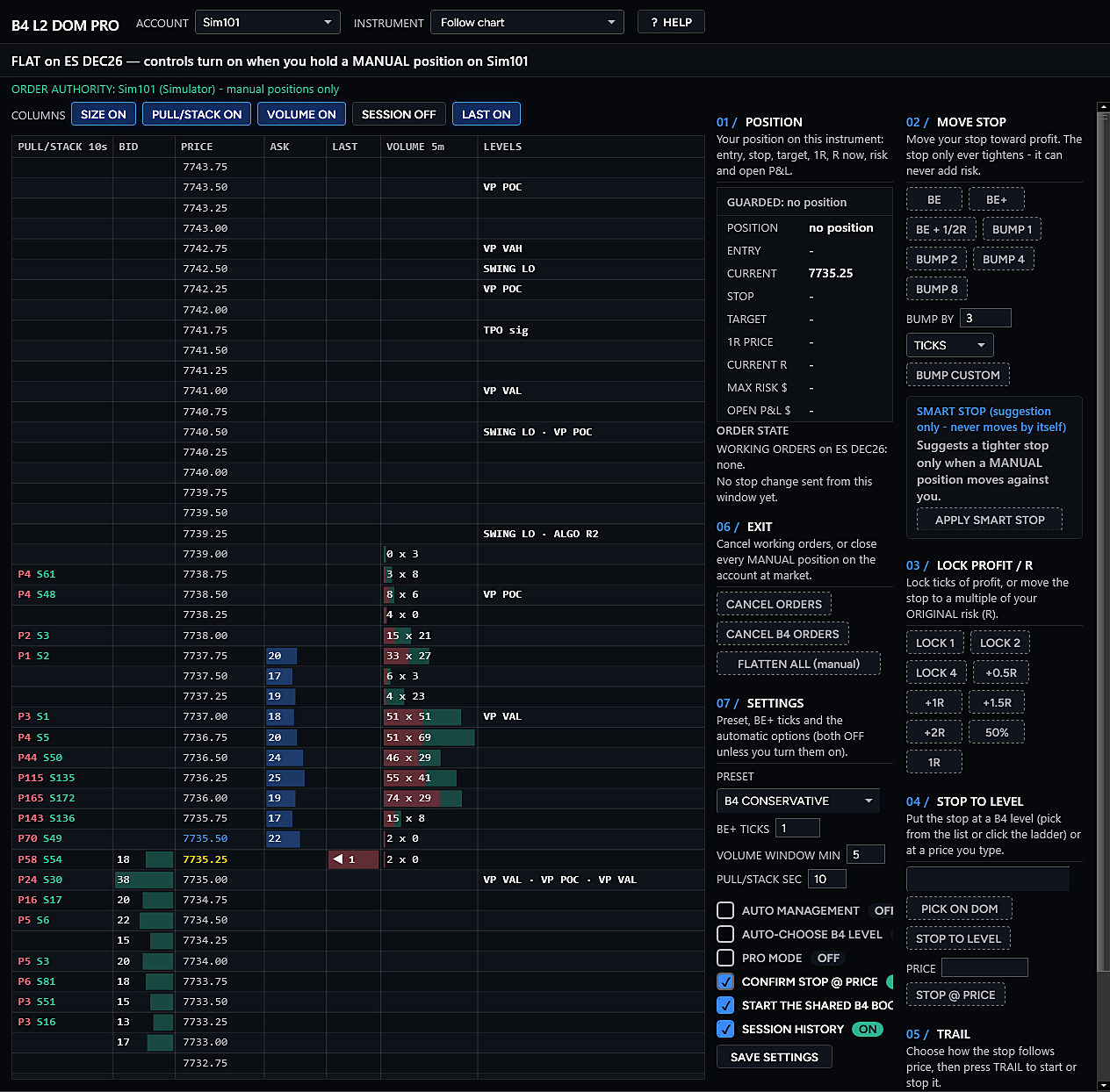Toggle the PULL/STACK ON column button
This screenshot has height=1092, width=1110.
point(197,114)
